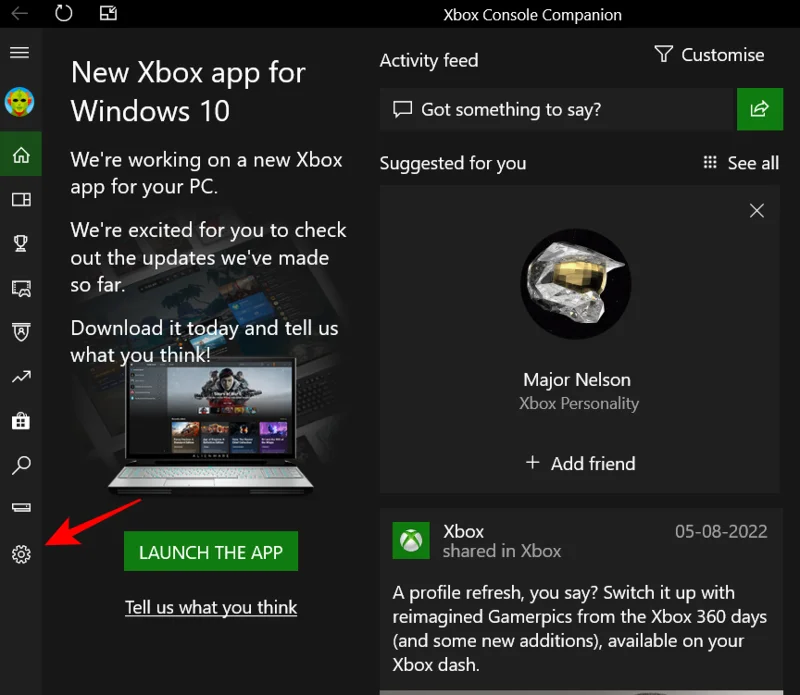Image resolution: width=800 pixels, height=695 pixels.
Task: Click the Launch The App button
Action: coord(210,551)
